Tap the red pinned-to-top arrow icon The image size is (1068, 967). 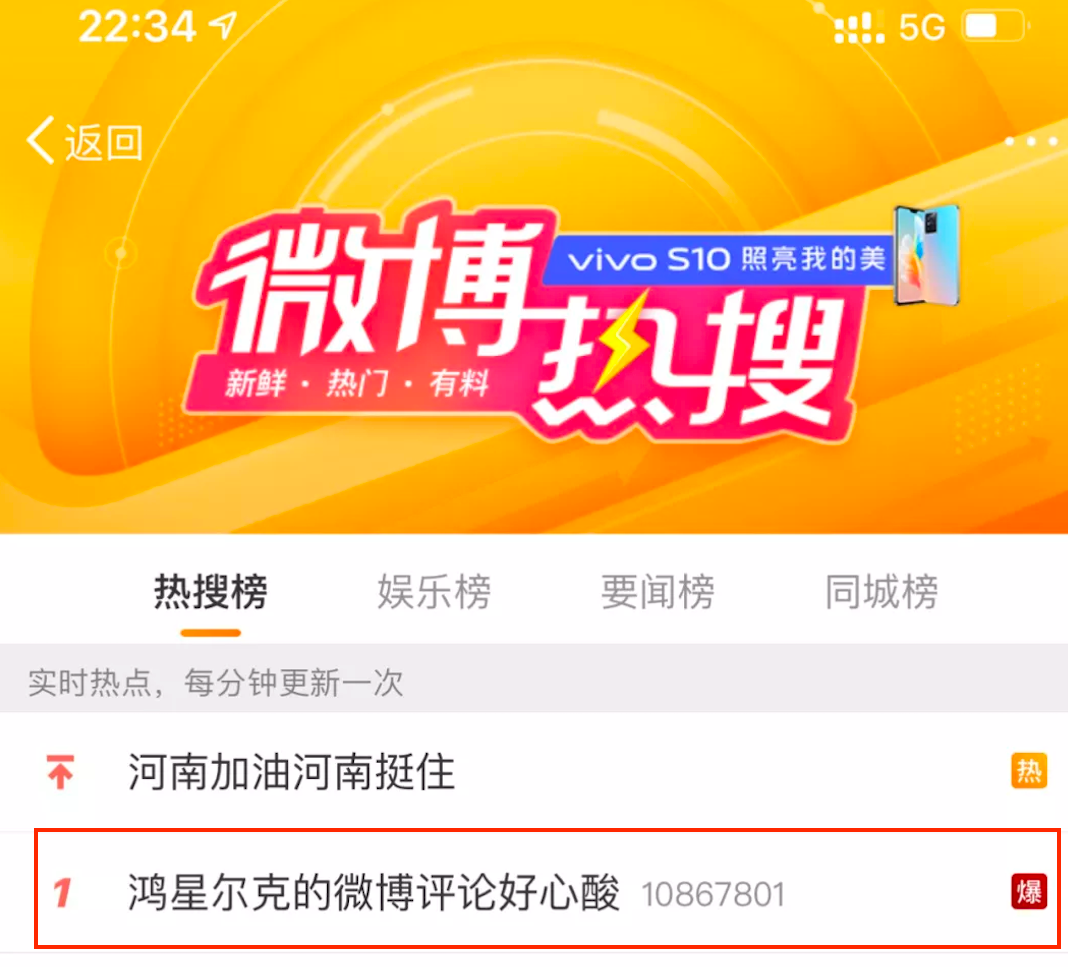coord(60,772)
